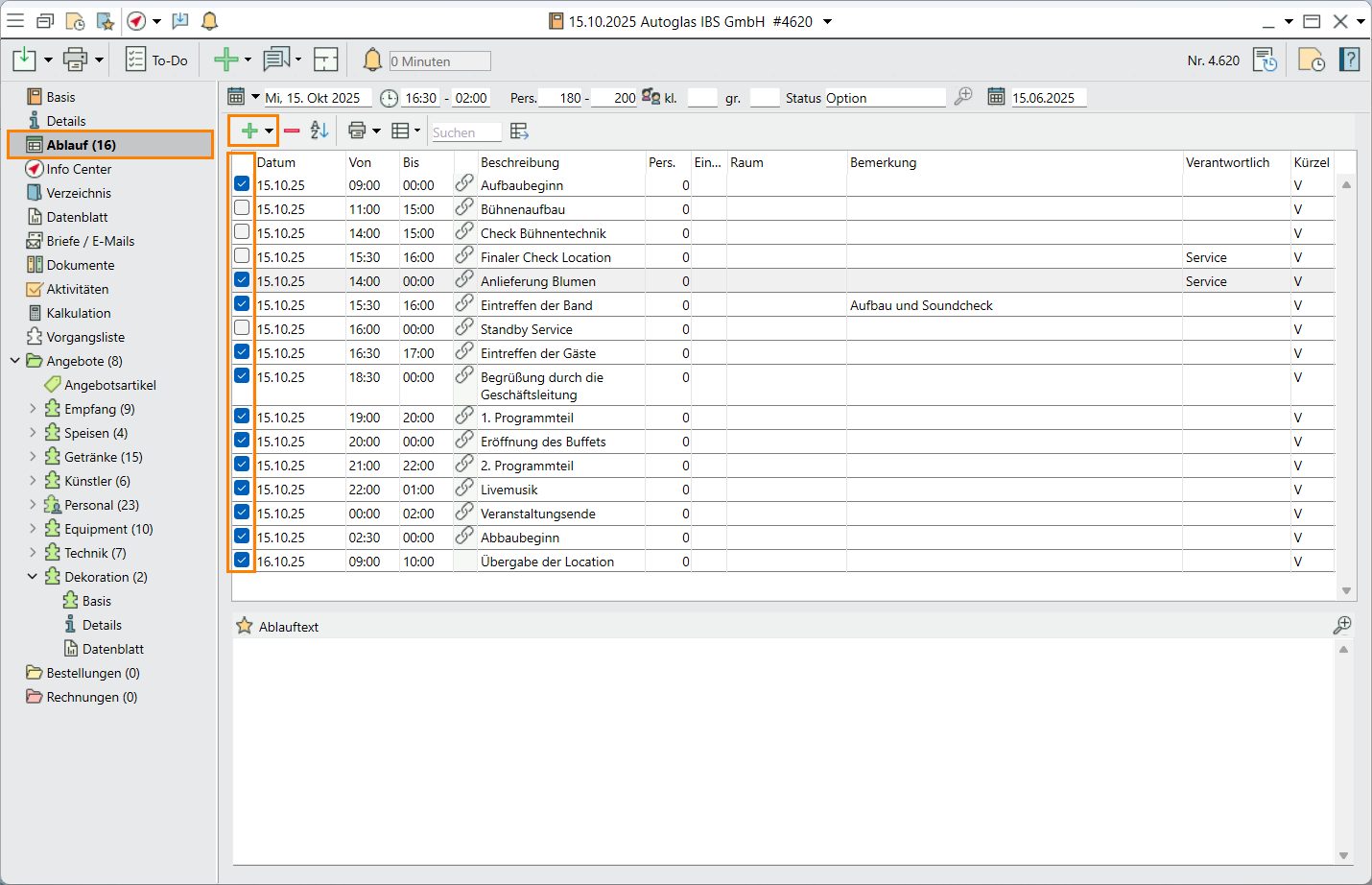Click the help question mark icon

point(1350,60)
